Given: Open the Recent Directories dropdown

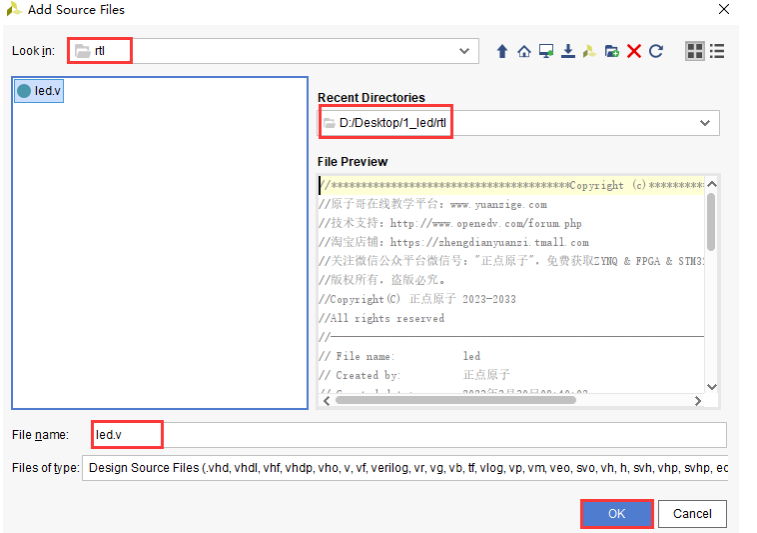Looking at the screenshot, I should [x=705, y=123].
